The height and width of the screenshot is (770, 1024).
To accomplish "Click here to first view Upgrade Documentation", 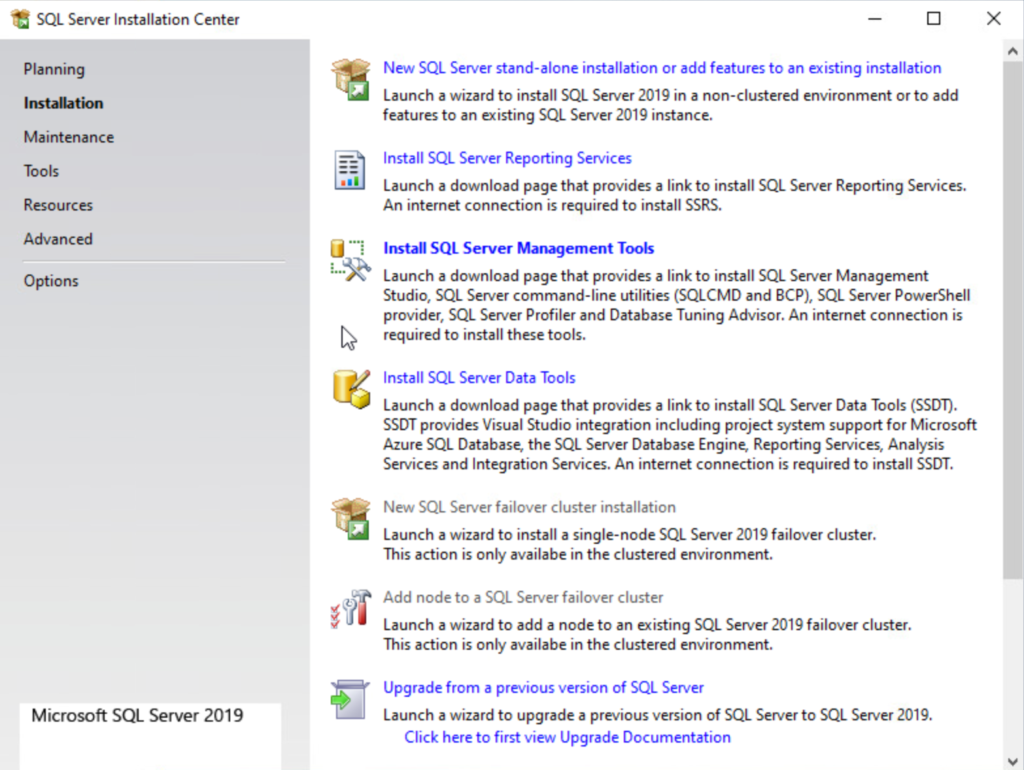I will point(567,737).
